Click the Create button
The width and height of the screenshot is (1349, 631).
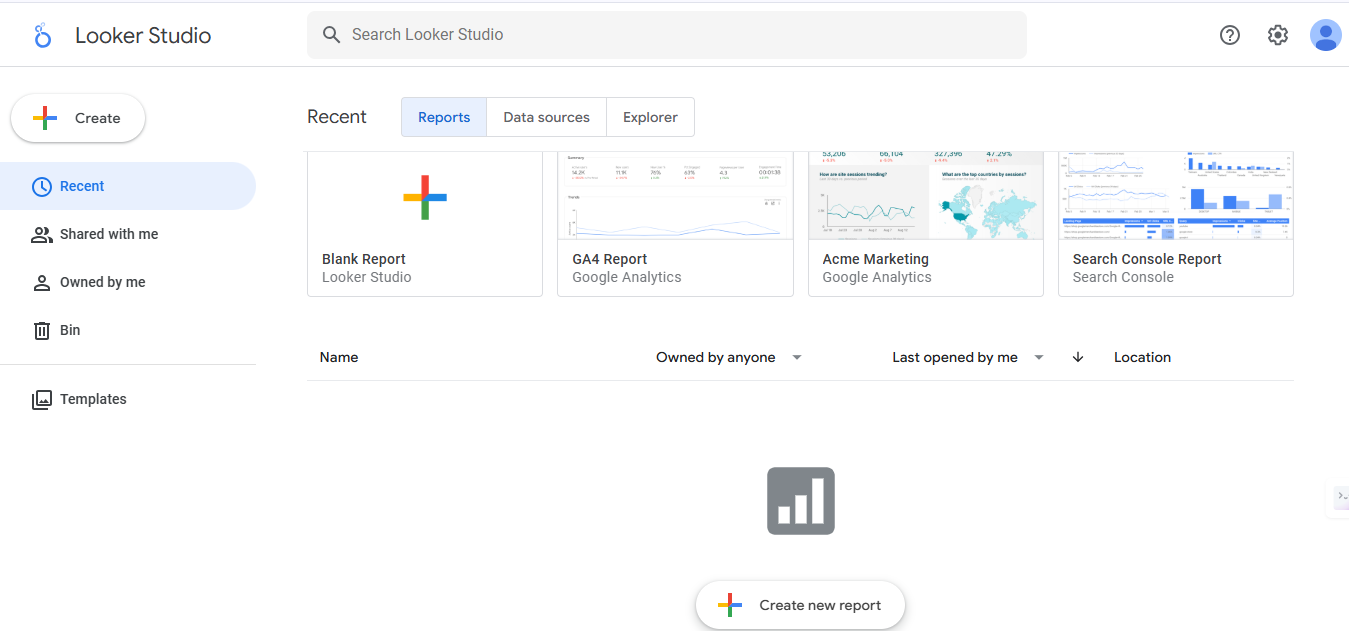78,118
